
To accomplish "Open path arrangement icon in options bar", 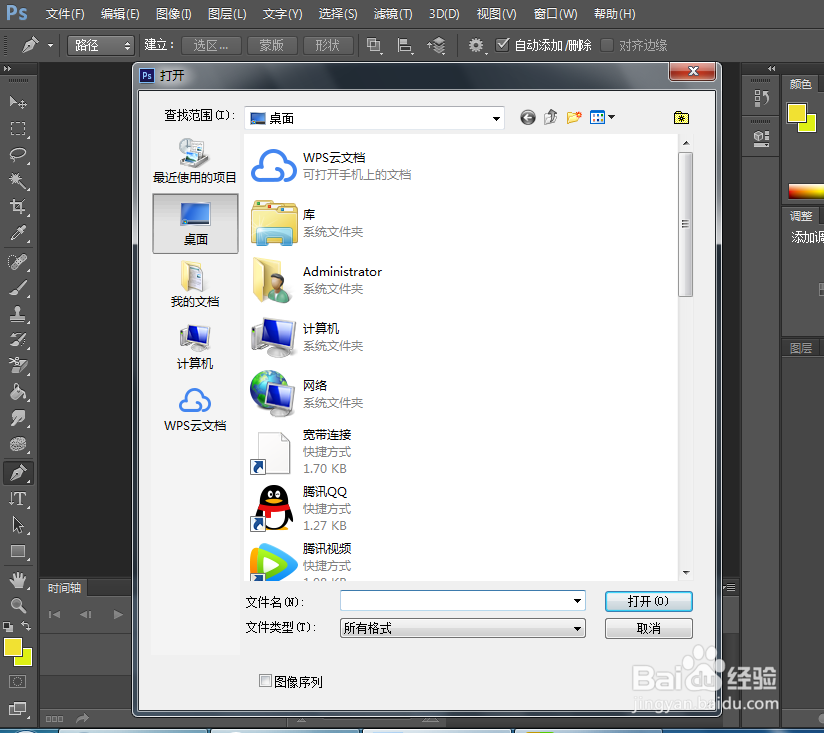I will 436,46.
